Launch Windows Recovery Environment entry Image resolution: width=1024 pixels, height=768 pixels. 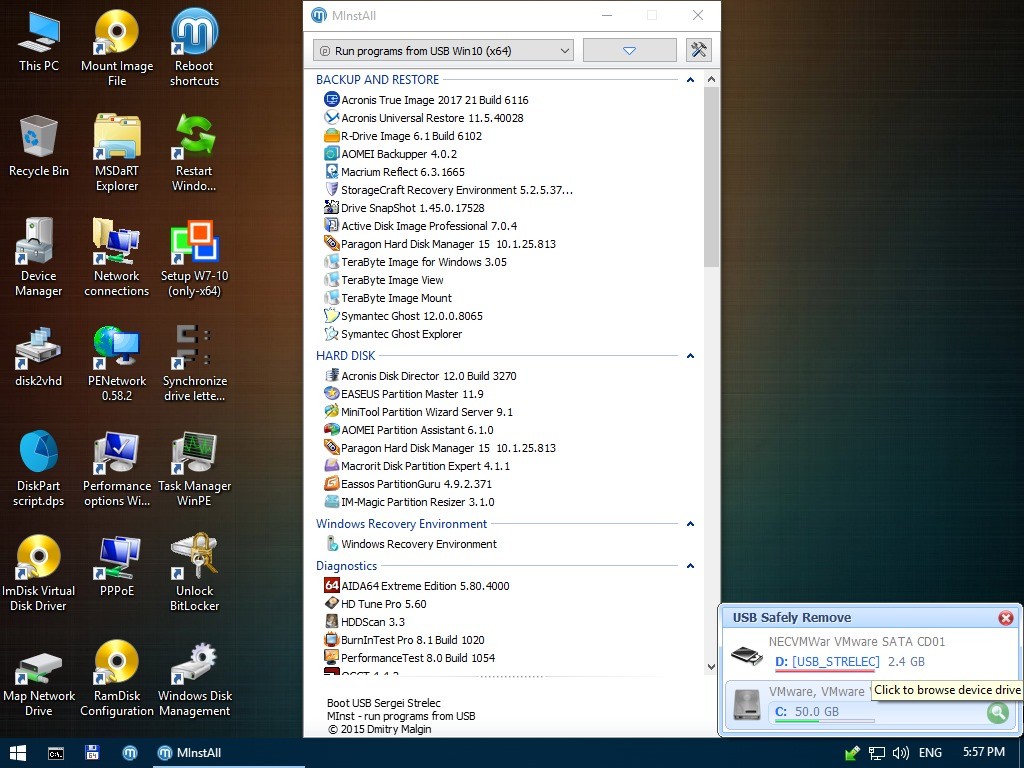pyautogui.click(x=422, y=543)
